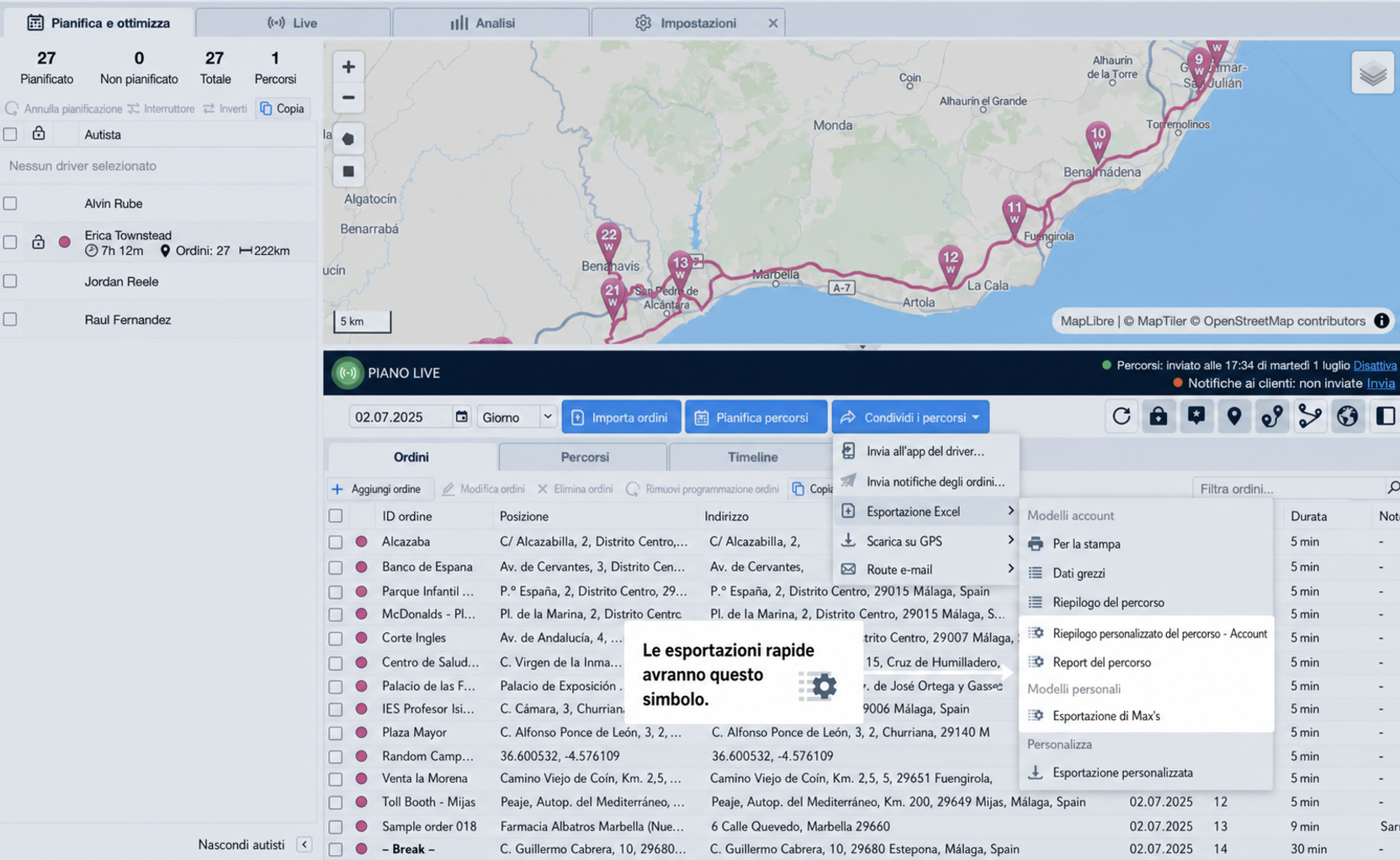Image resolution: width=1400 pixels, height=860 pixels.
Task: Open the Timeline tab
Action: click(752, 457)
